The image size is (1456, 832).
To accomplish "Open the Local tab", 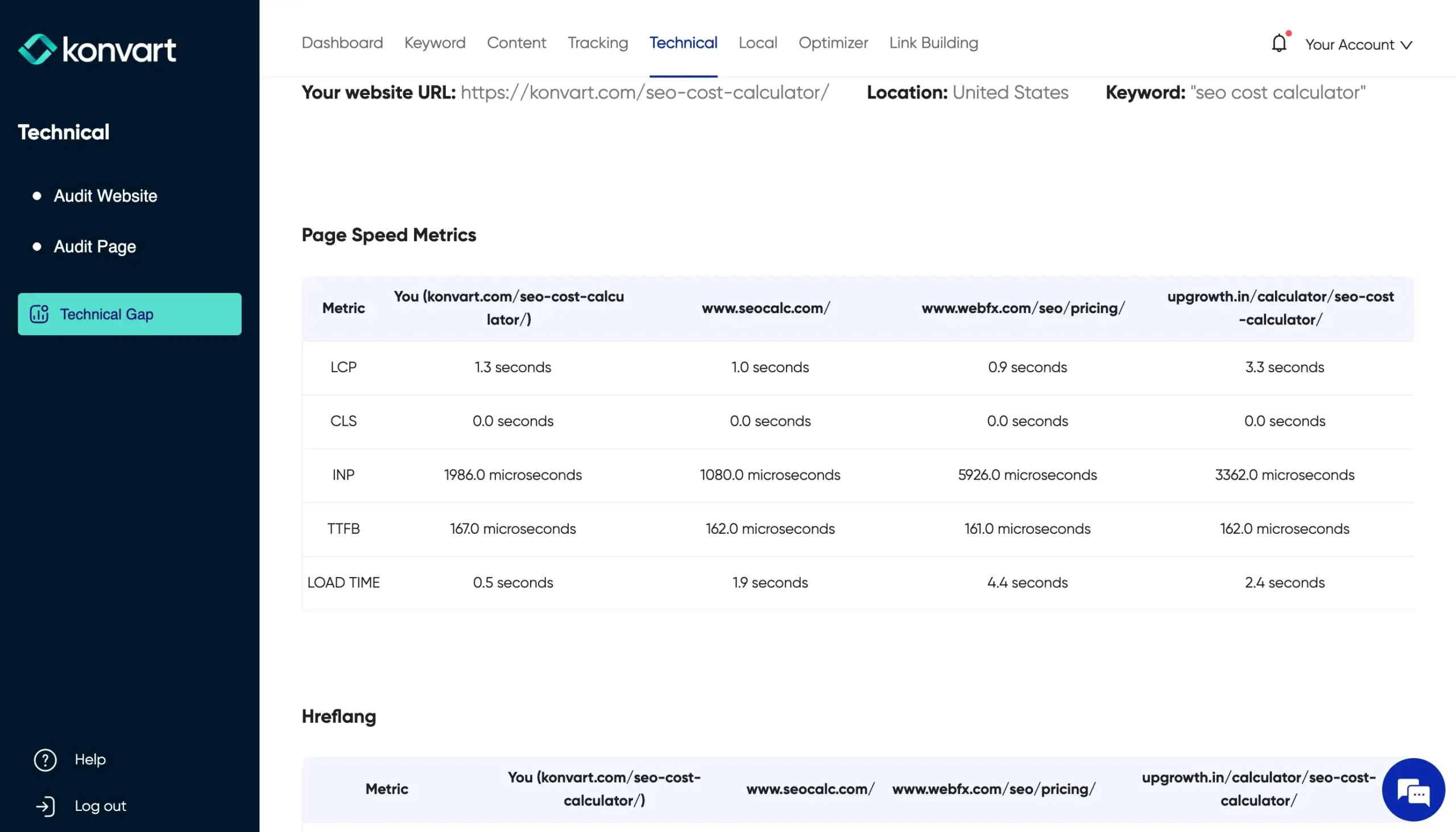I will point(758,43).
